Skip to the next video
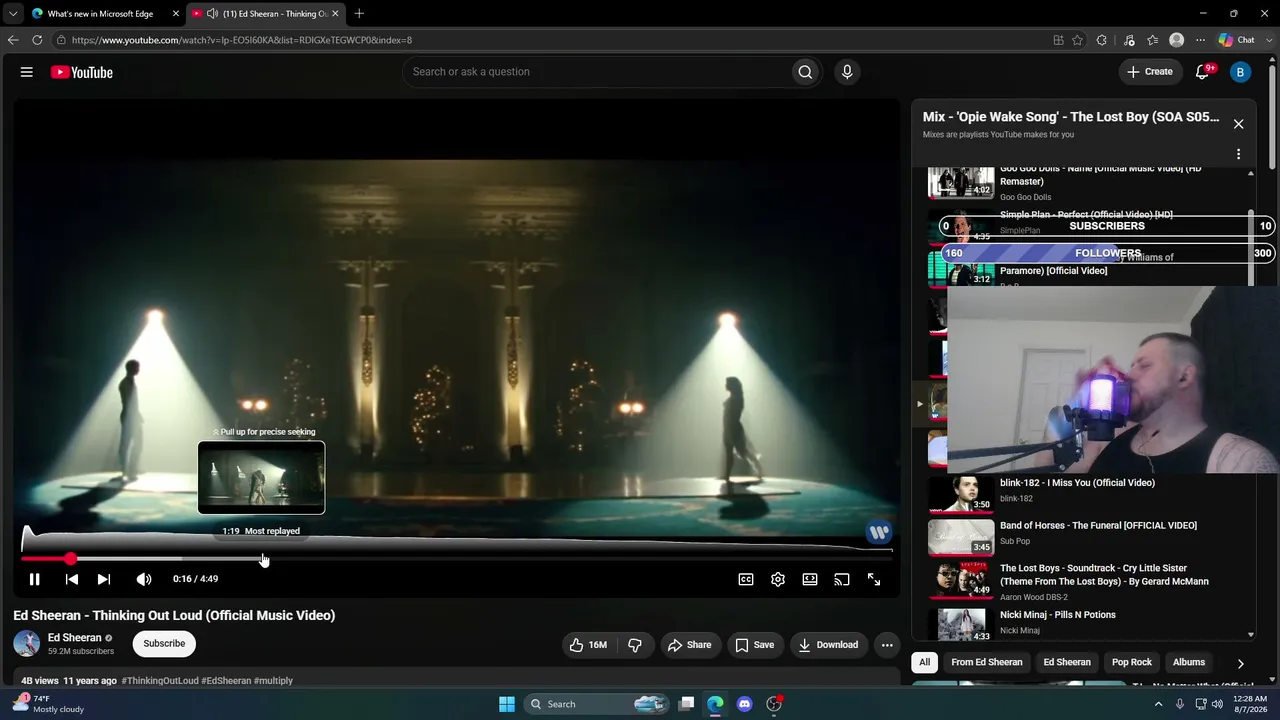 click(x=104, y=579)
